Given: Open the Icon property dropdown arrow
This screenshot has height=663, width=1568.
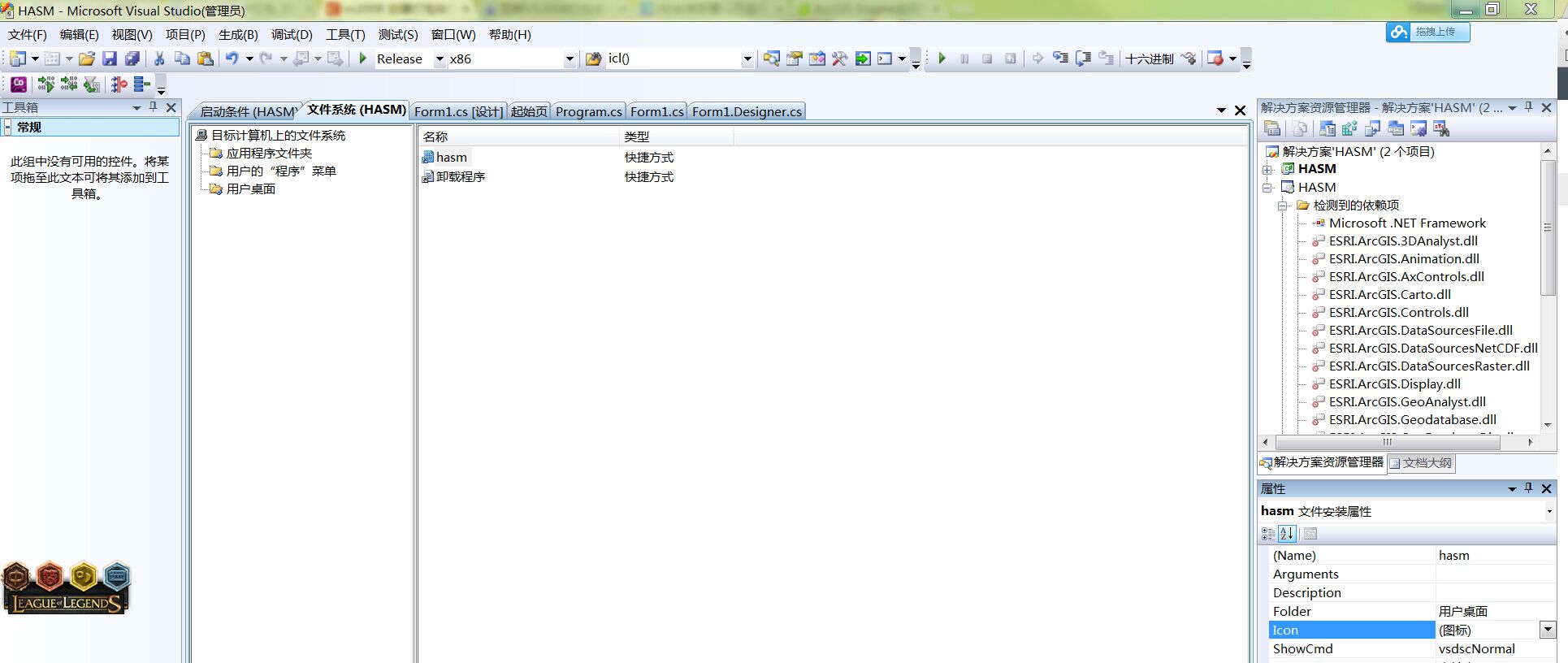Looking at the screenshot, I should coord(1548,630).
